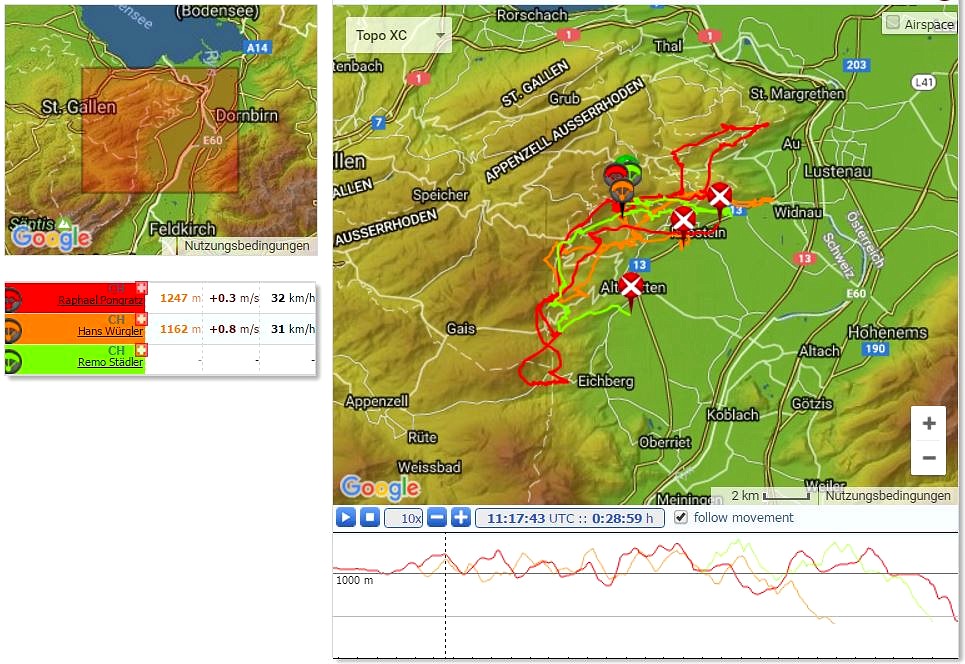Click the A14 motorway badge in overview map
The image size is (965, 664).
pyautogui.click(x=257, y=47)
